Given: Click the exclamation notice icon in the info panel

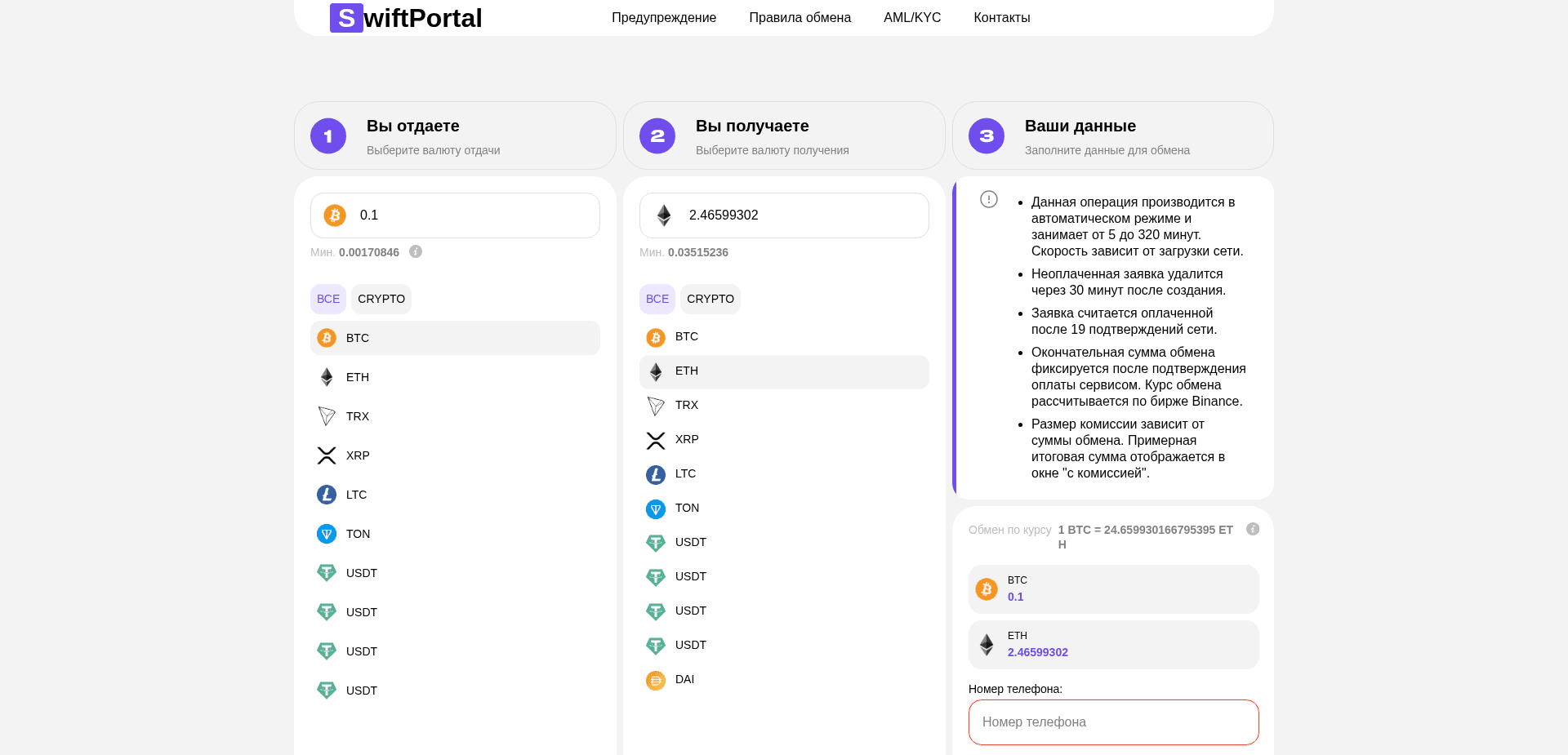Looking at the screenshot, I should pyautogui.click(x=989, y=199).
